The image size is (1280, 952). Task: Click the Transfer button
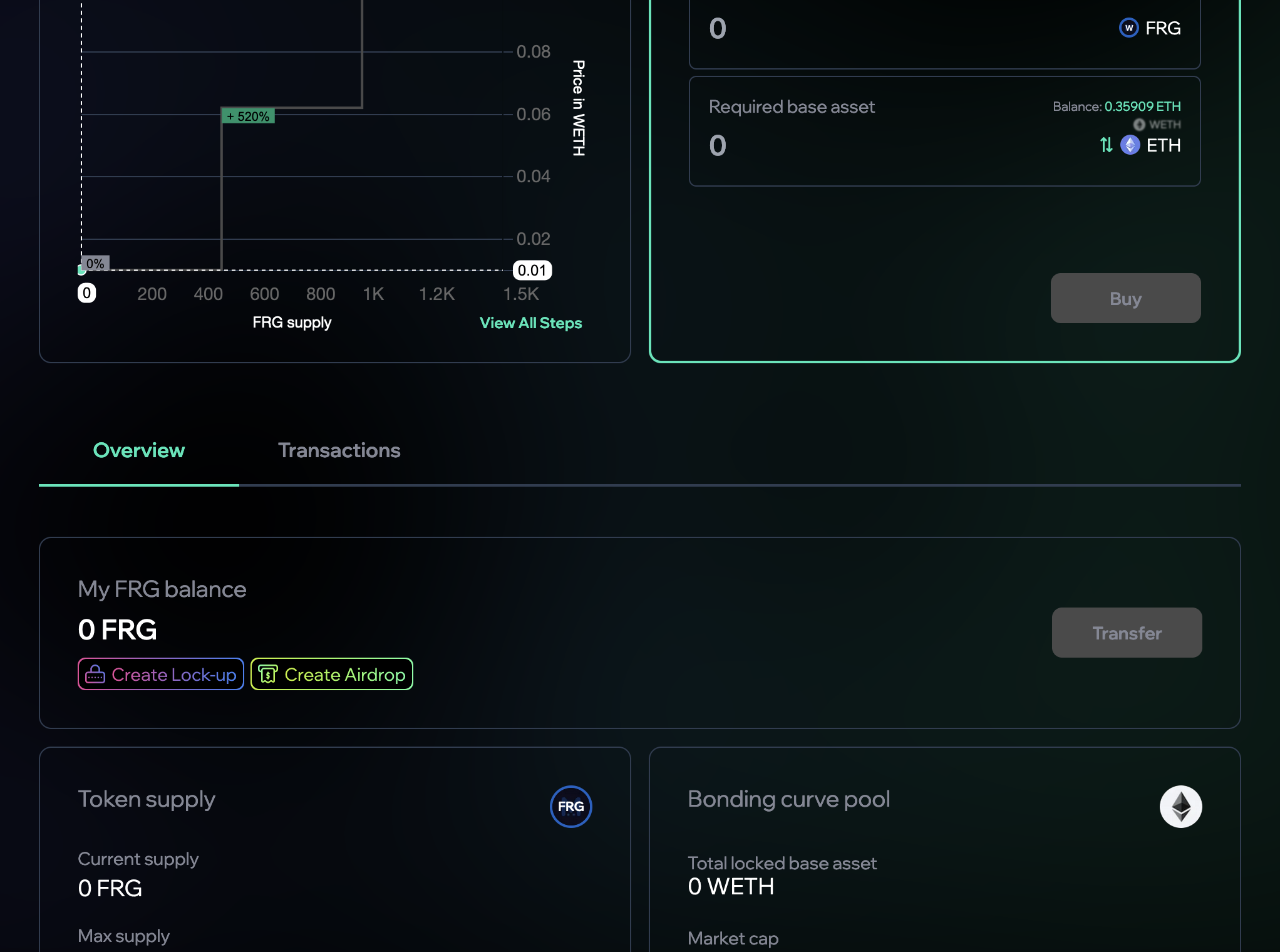coord(1127,633)
